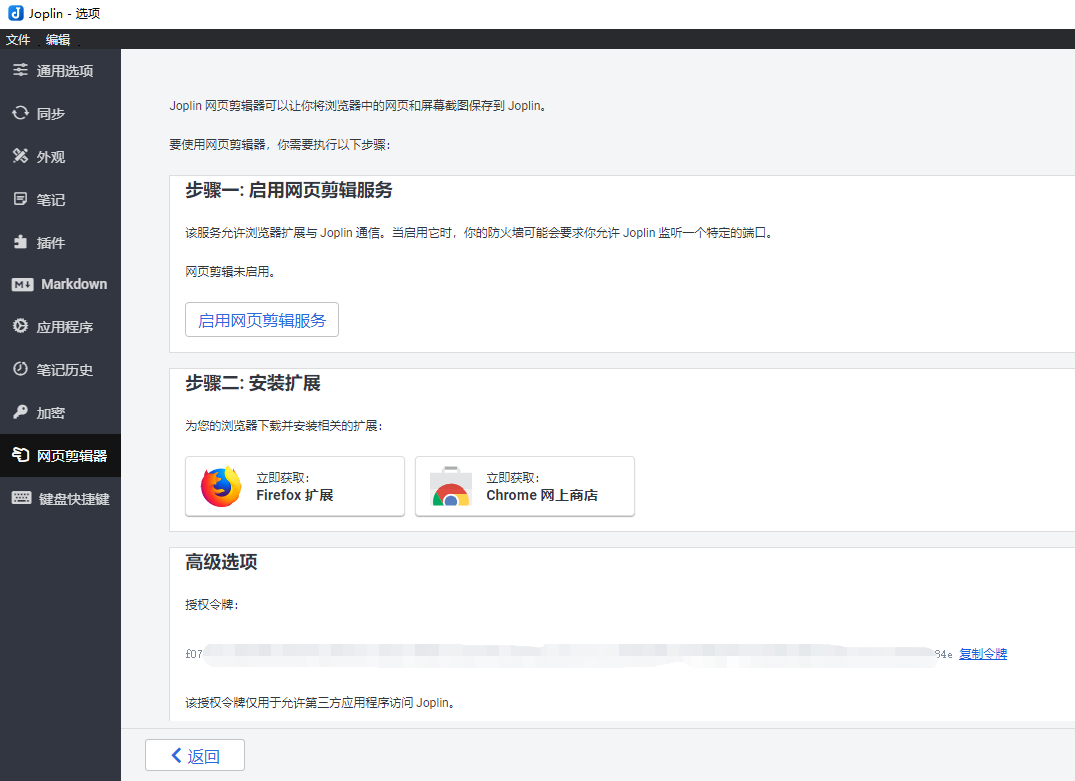Enable web clipper service button (启用网页剪辑服务)
The height and width of the screenshot is (781, 1075).
[262, 320]
